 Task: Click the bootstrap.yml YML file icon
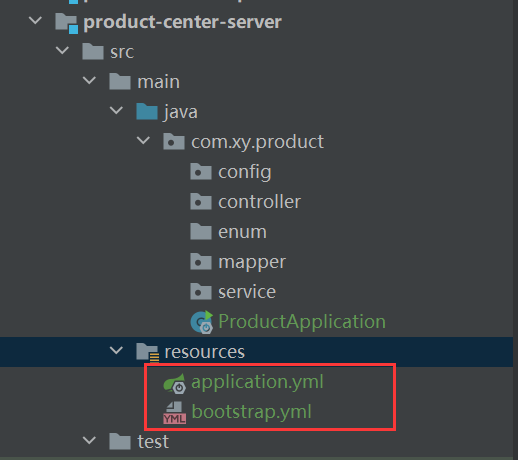[x=174, y=413]
